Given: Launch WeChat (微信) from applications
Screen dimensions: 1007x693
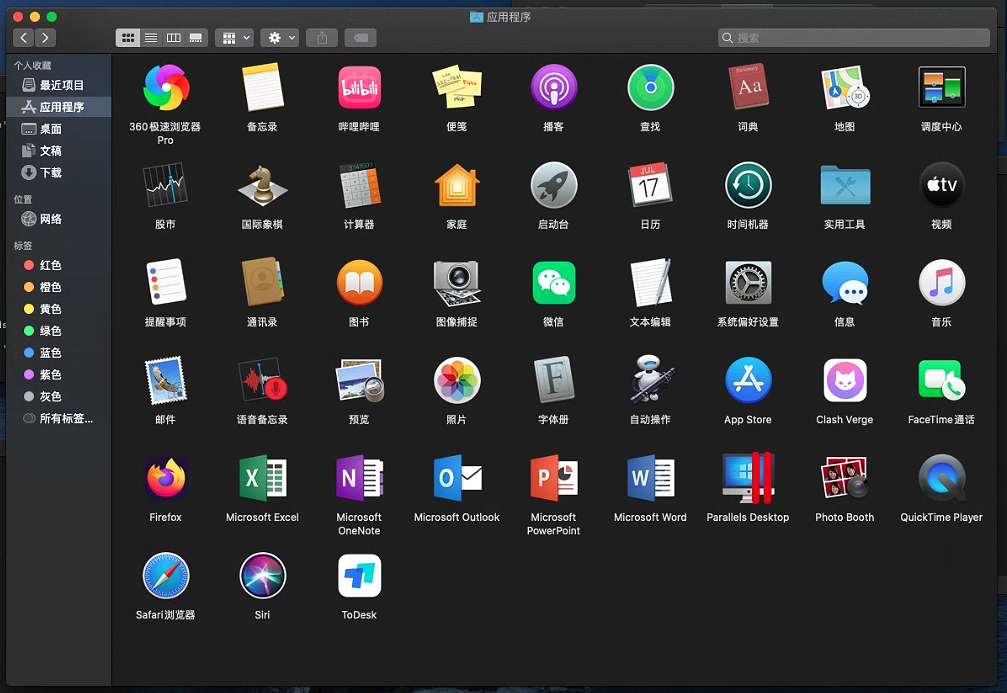Looking at the screenshot, I should point(553,283).
